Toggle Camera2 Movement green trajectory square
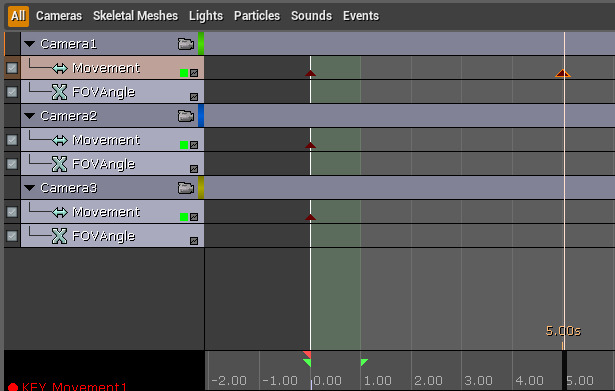This screenshot has width=615, height=391. coord(184,145)
